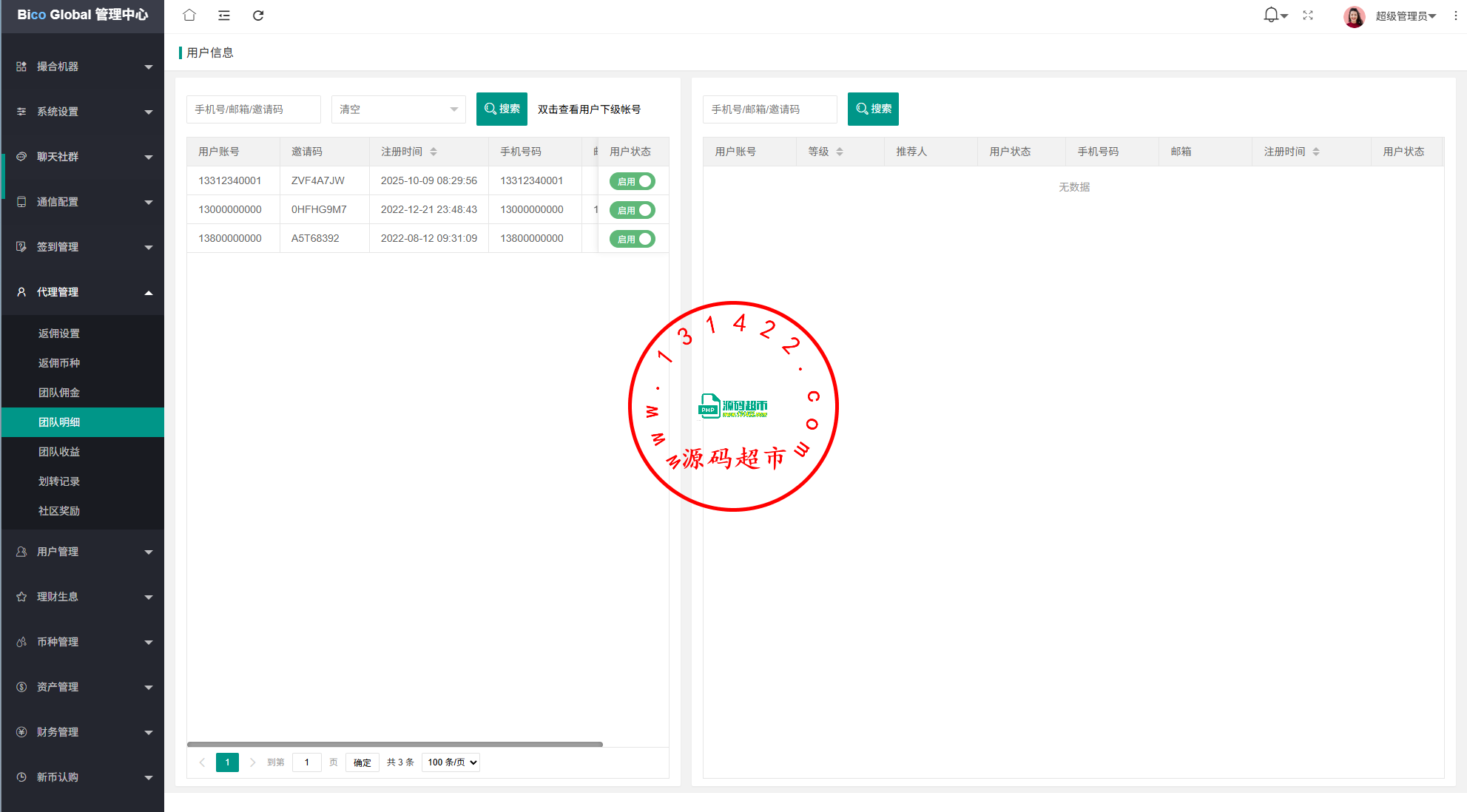Click the left panel 搜索 button
This screenshot has height=812, width=1467.
point(502,109)
